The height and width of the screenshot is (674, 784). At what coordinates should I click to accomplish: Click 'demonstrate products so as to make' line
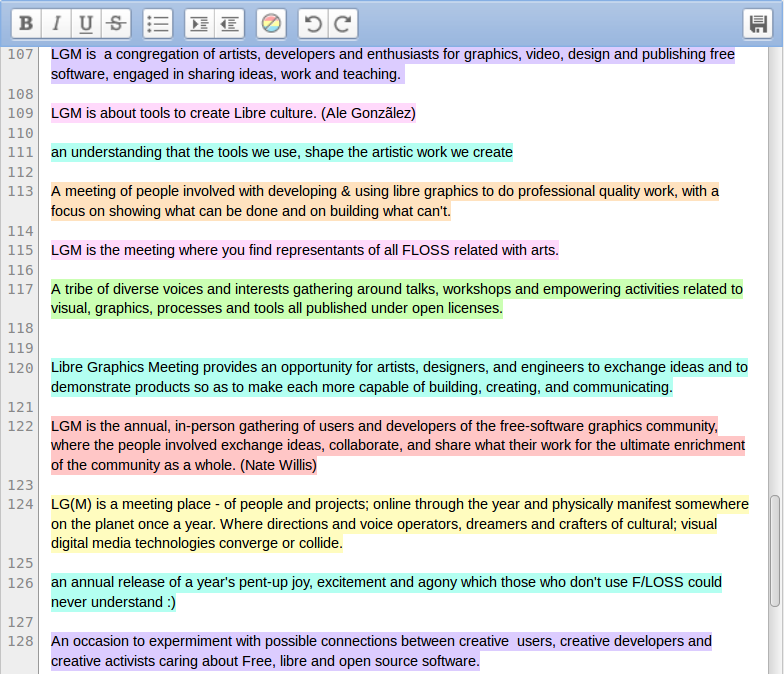(x=362, y=387)
